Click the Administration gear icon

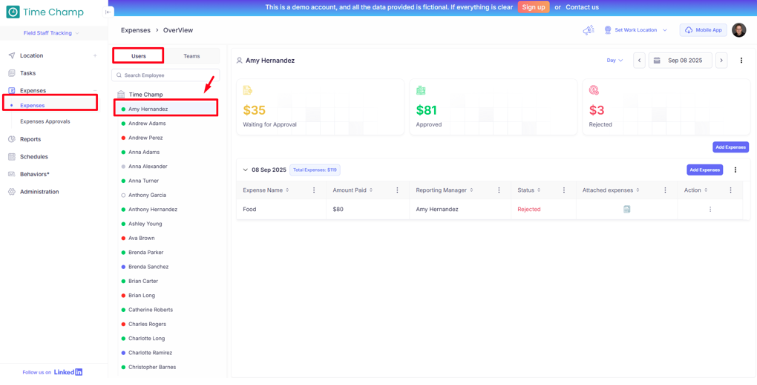click(12, 192)
